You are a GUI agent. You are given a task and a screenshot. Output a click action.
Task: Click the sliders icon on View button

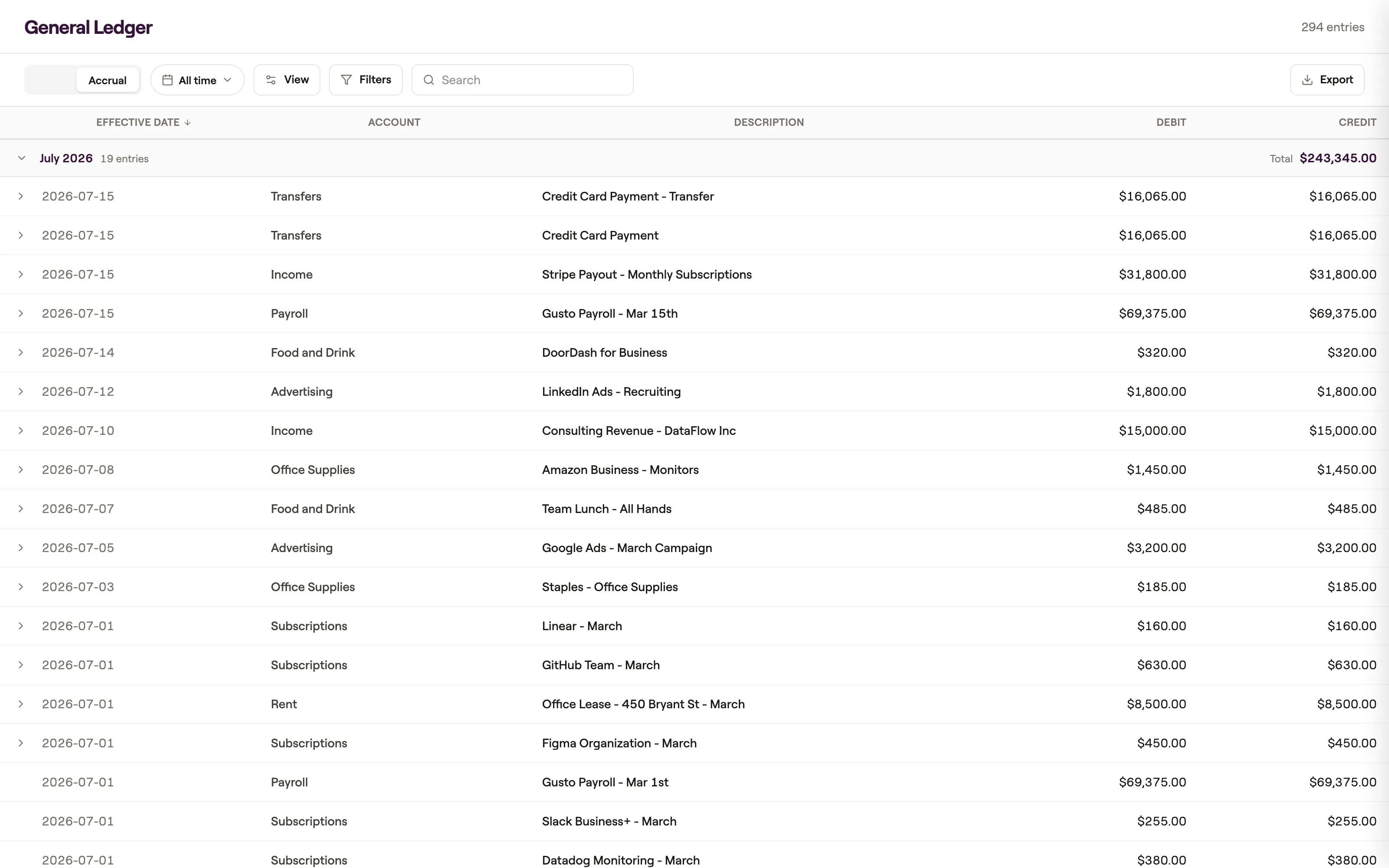click(x=271, y=80)
